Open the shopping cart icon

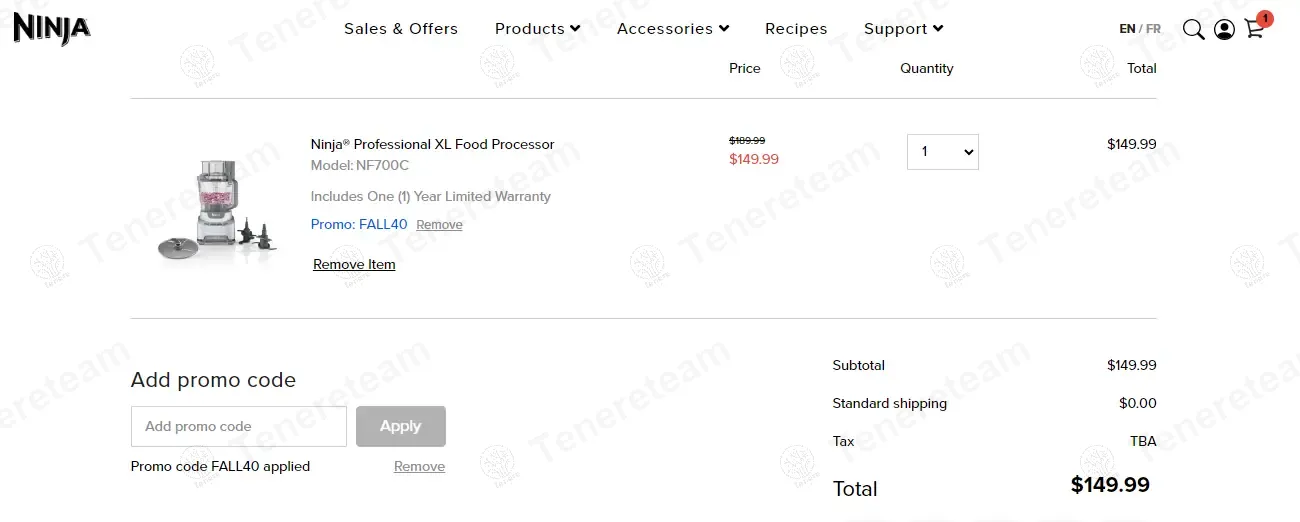pyautogui.click(x=1253, y=30)
